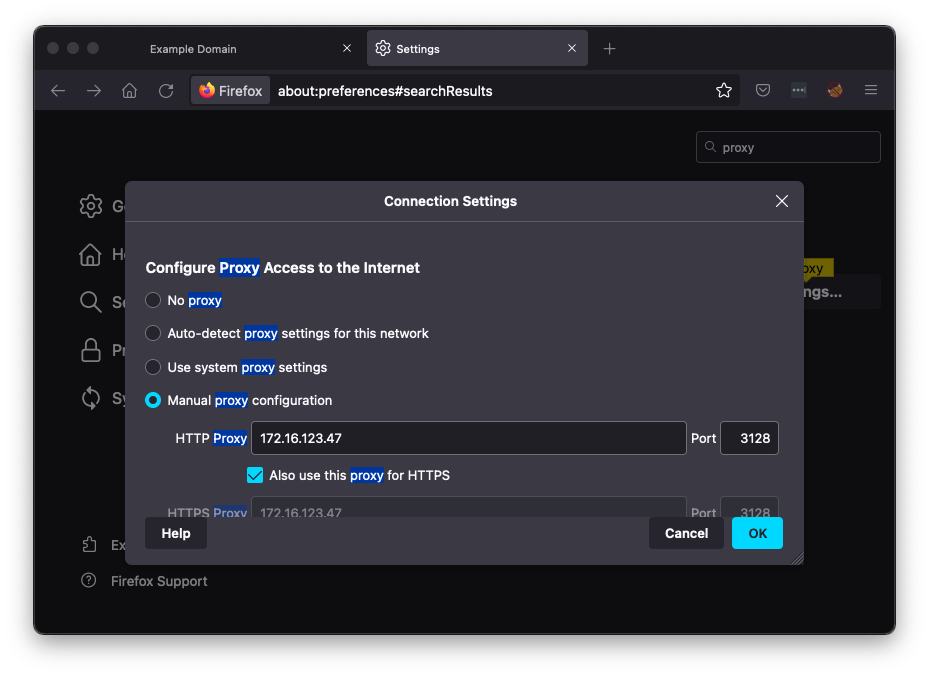929x676 pixels.
Task: Open General settings gear in sidebar
Action: tap(91, 206)
